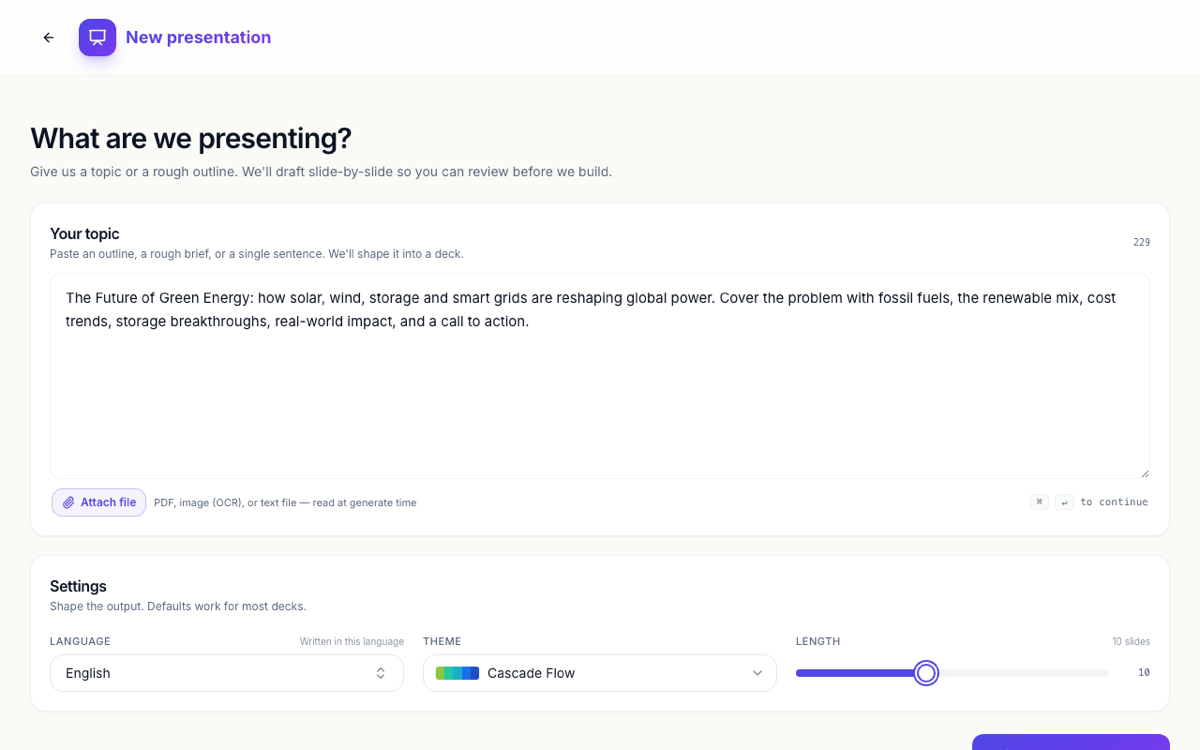The width and height of the screenshot is (1200, 750).
Task: Click the return key shortcut badge
Action: [1064, 502]
